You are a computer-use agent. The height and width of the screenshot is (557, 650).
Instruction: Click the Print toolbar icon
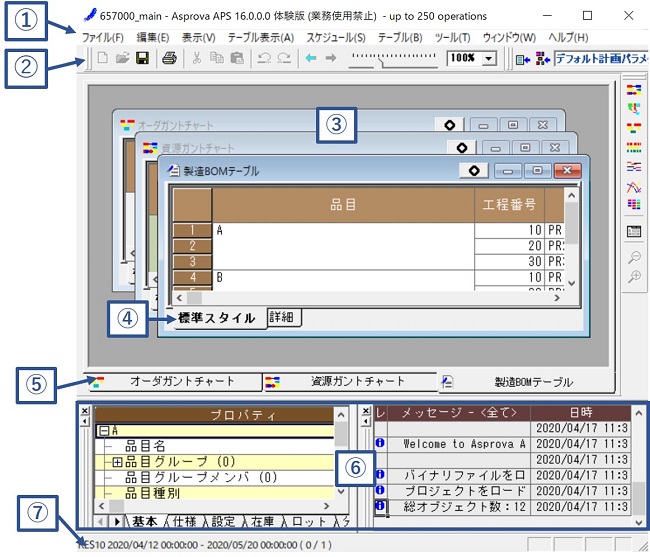tap(169, 58)
